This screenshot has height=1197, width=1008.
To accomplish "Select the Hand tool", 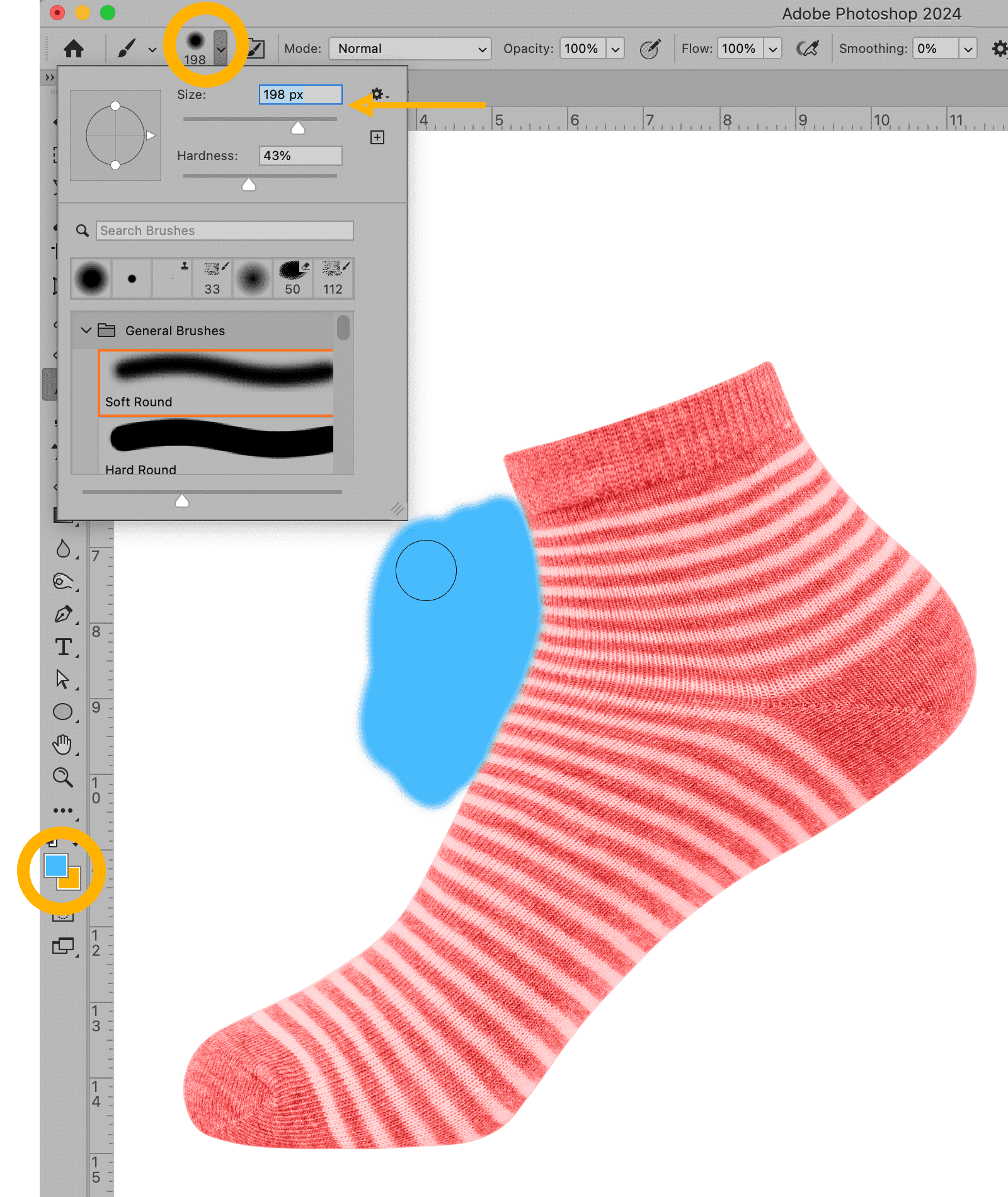I will [63, 745].
